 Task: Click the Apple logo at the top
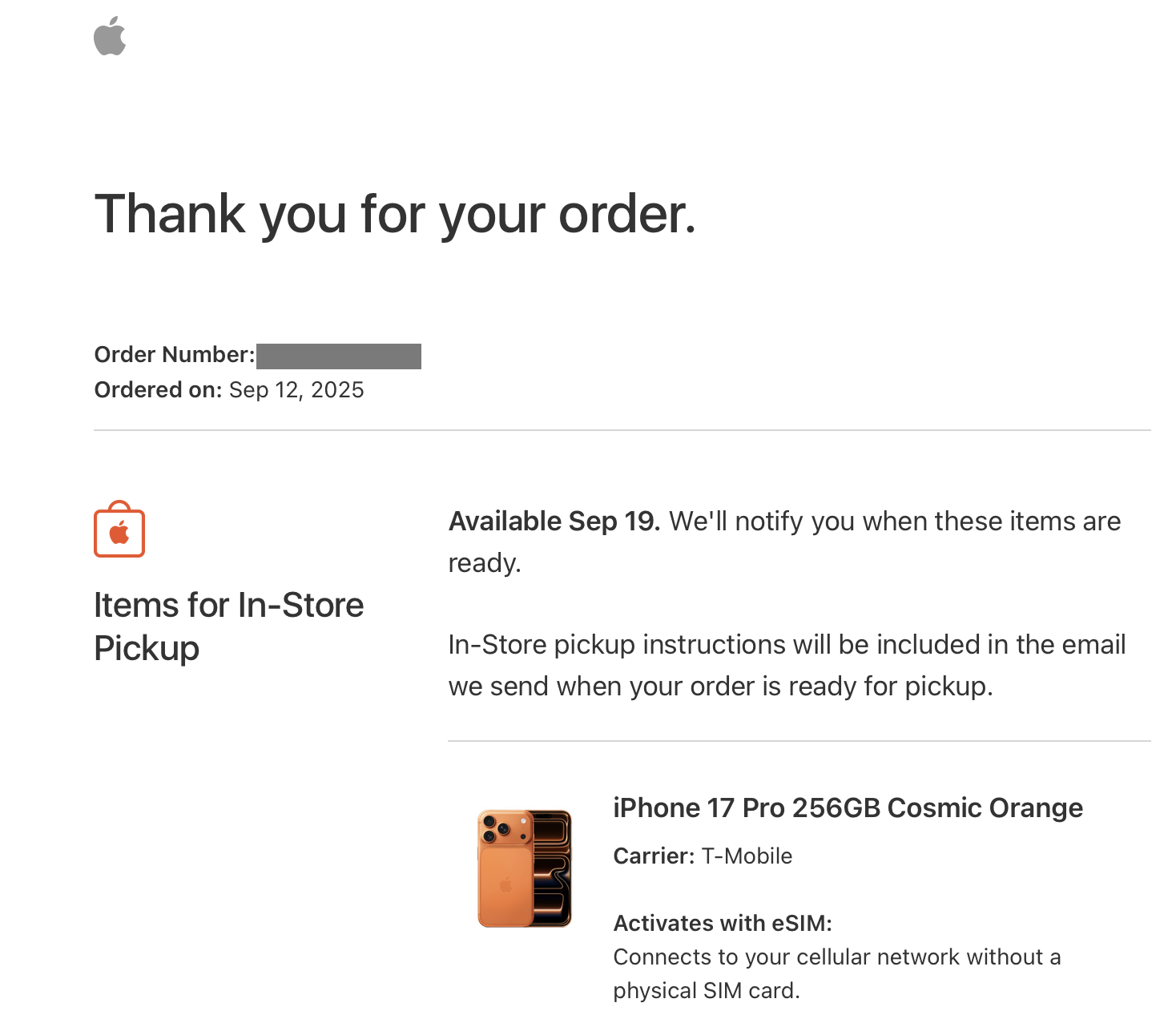[x=110, y=37]
